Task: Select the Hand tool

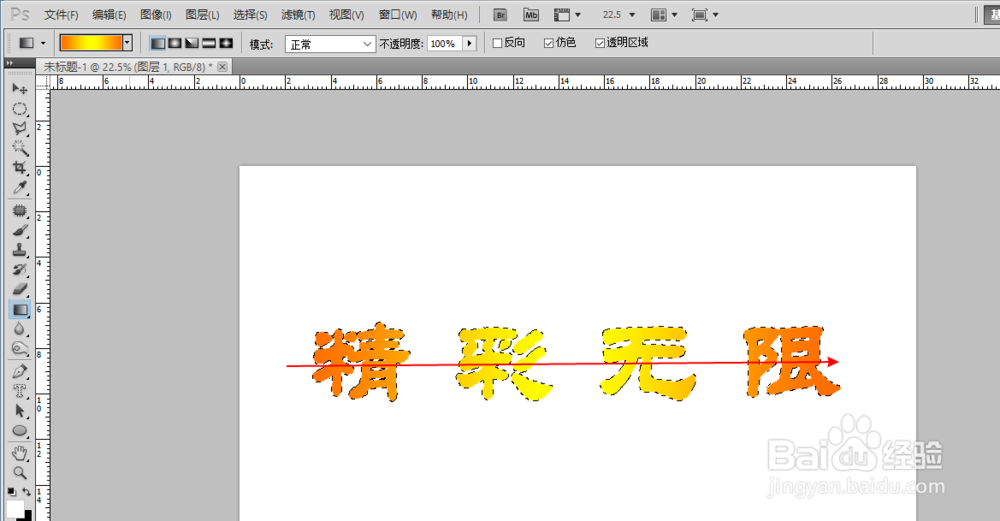Action: [x=20, y=453]
